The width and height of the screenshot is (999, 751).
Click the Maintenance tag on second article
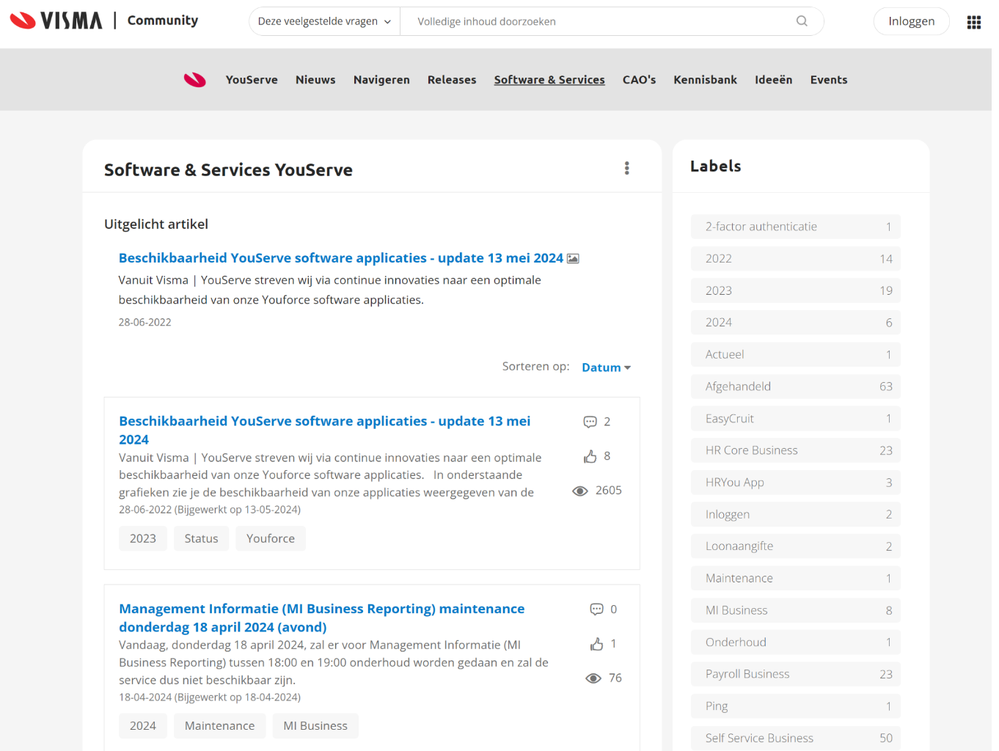220,726
